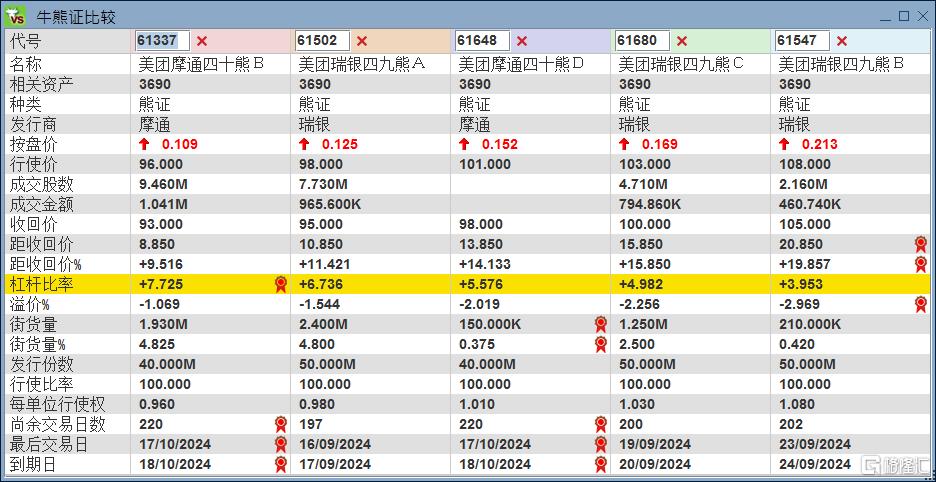Remove warrant 61547 with its red X
The height and width of the screenshot is (482, 936).
point(842,41)
